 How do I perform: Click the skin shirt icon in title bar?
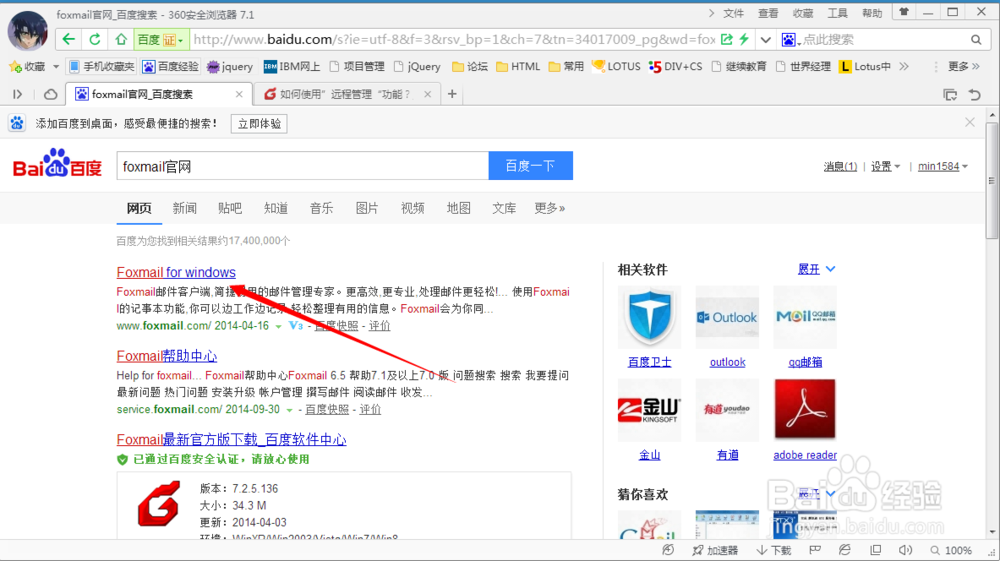904,12
